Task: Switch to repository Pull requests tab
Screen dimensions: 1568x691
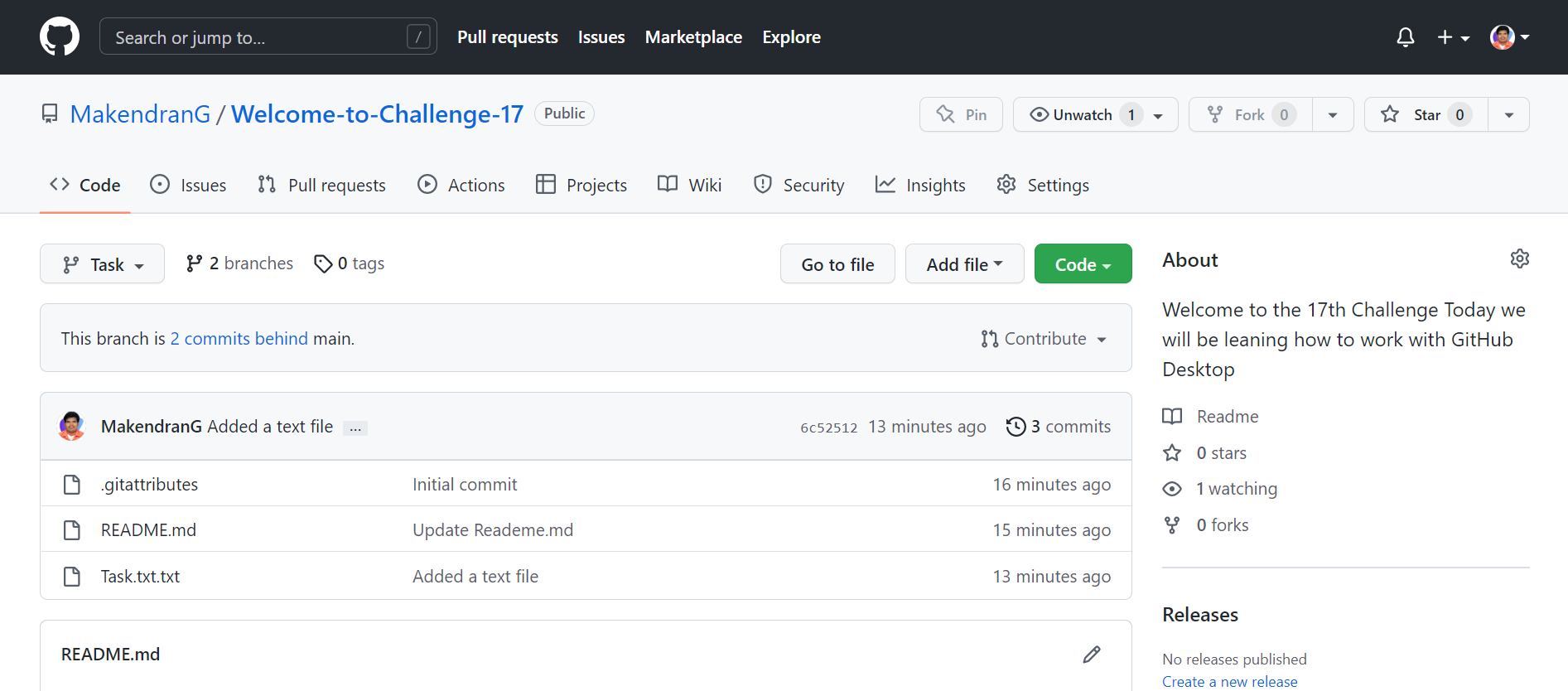Action: point(321,185)
